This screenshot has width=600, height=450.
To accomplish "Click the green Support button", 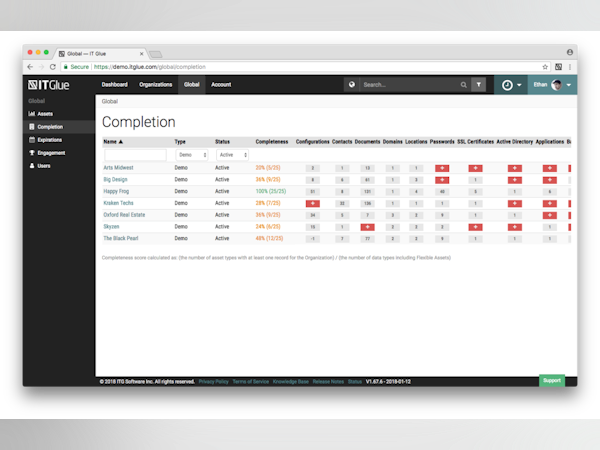I will 552,380.
